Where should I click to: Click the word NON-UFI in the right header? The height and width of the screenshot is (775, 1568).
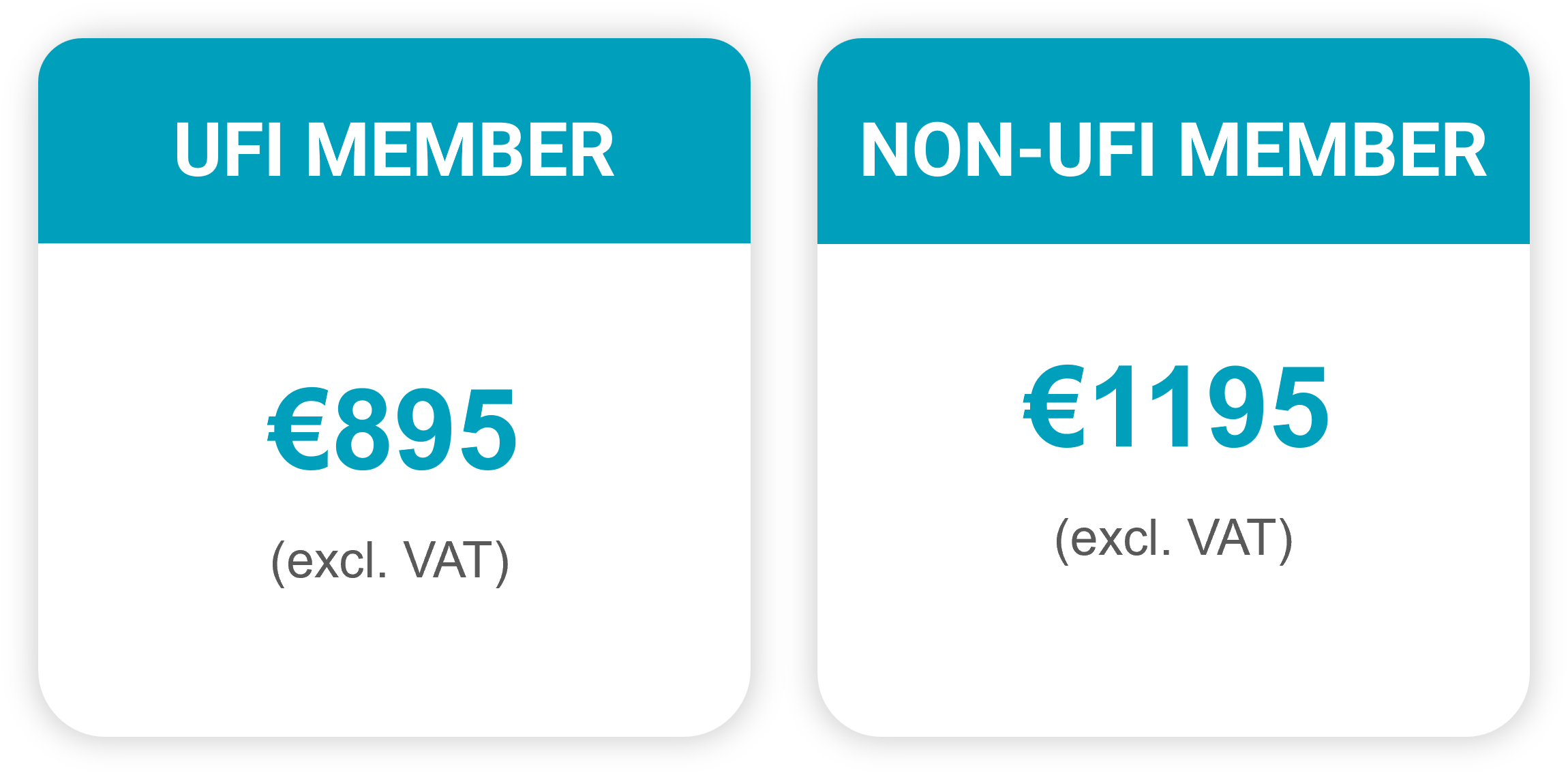click(1008, 151)
